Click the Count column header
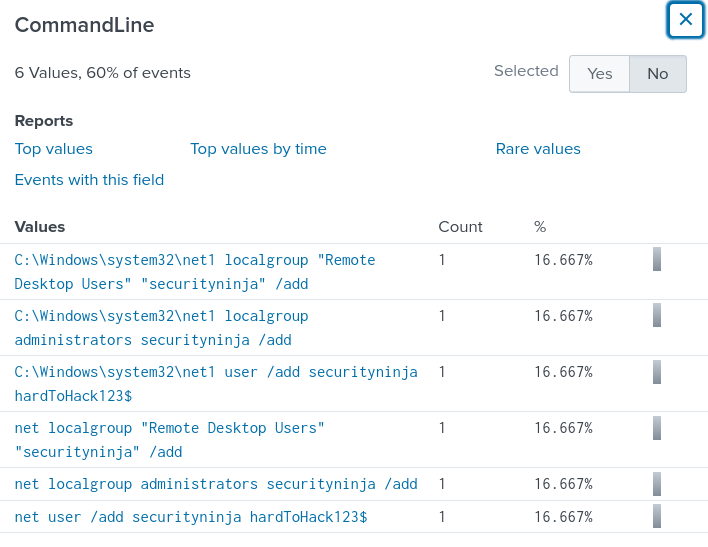Viewport: 708px width, 547px height. [x=460, y=227]
